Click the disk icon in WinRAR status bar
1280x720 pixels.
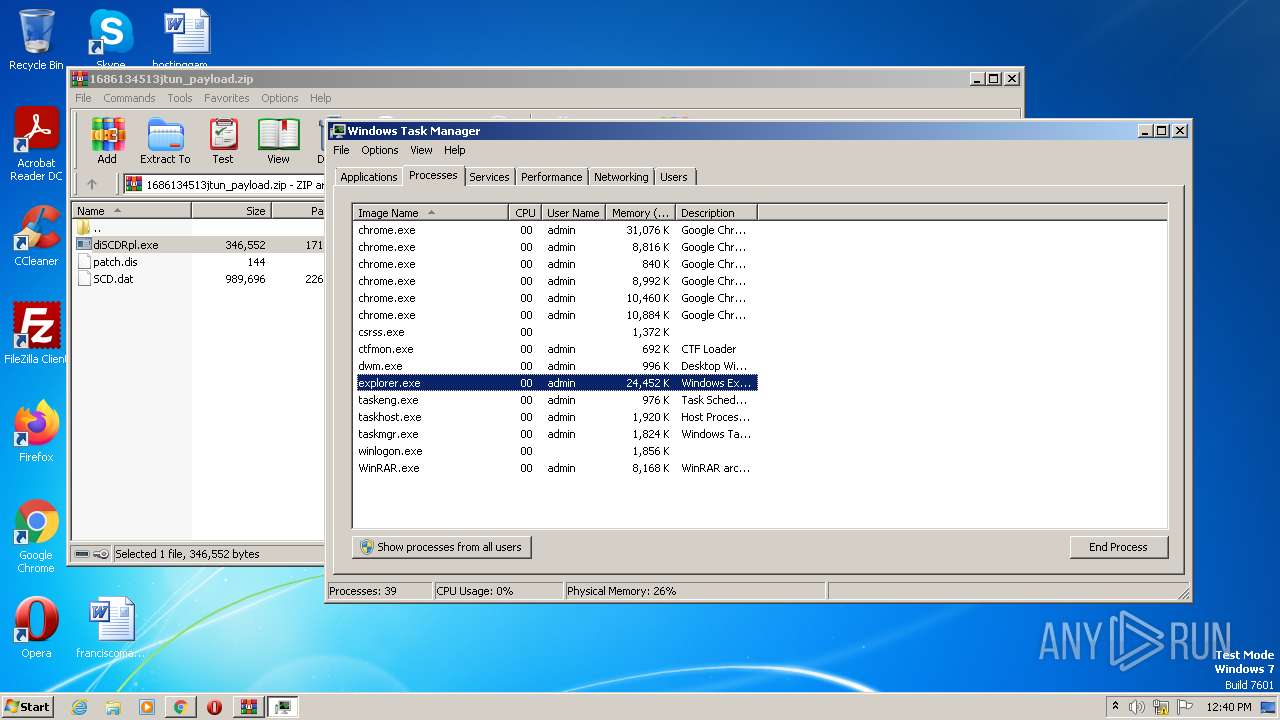click(82, 554)
